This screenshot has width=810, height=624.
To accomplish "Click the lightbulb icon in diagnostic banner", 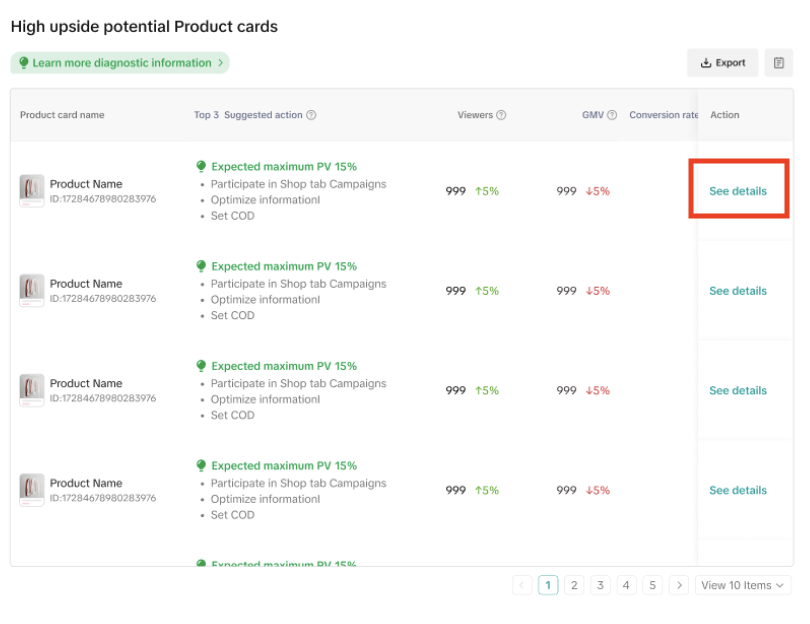I will pyautogui.click(x=24, y=63).
